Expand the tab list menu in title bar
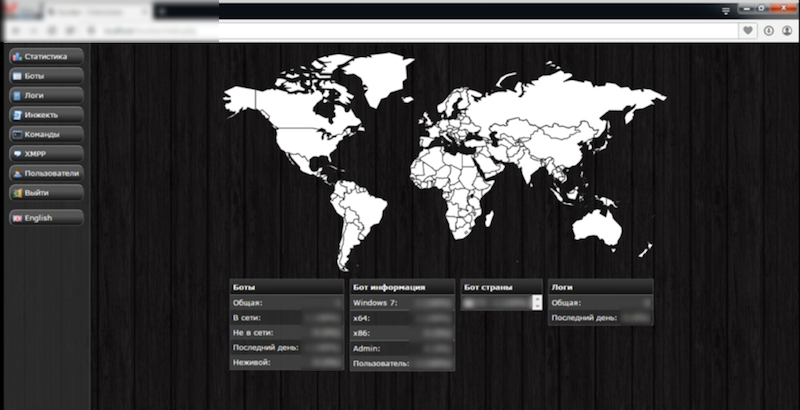Viewport: 800px width, 410px height. (726, 9)
